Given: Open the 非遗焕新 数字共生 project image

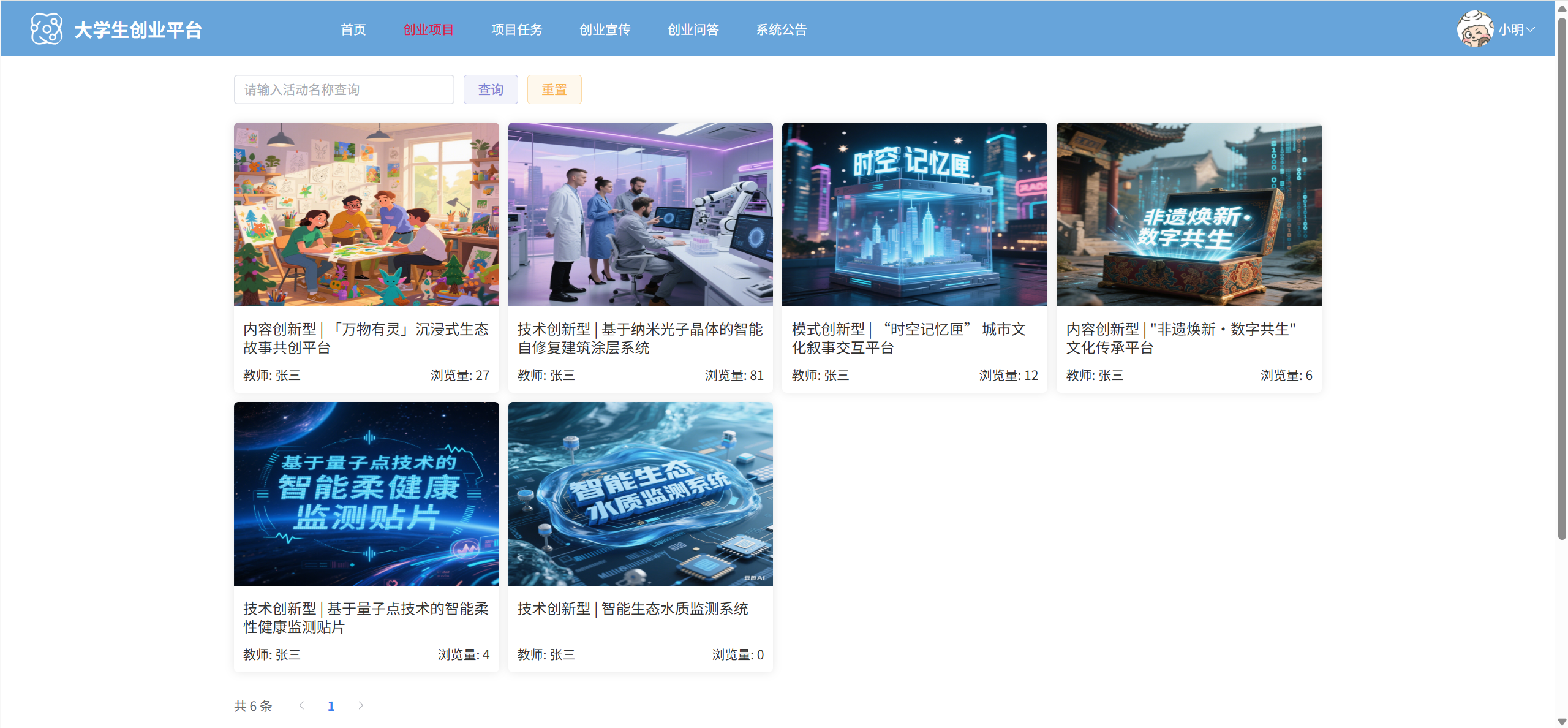Looking at the screenshot, I should (x=1188, y=214).
